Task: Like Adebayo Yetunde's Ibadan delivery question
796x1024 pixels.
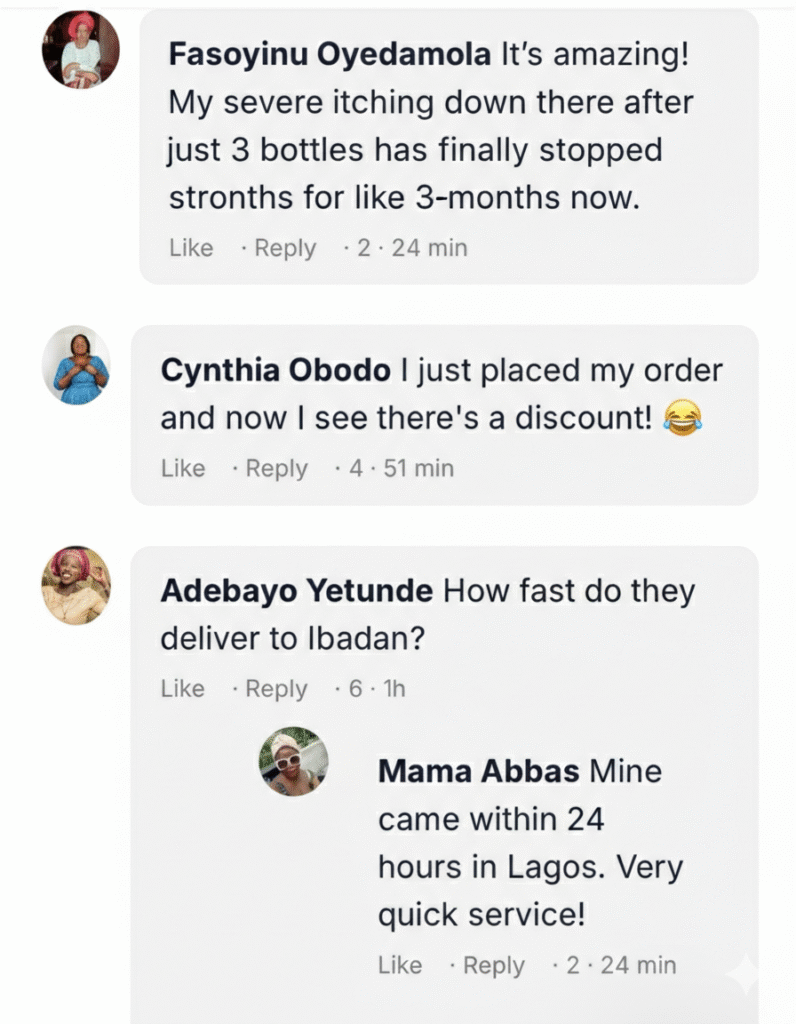Action: click(x=183, y=689)
